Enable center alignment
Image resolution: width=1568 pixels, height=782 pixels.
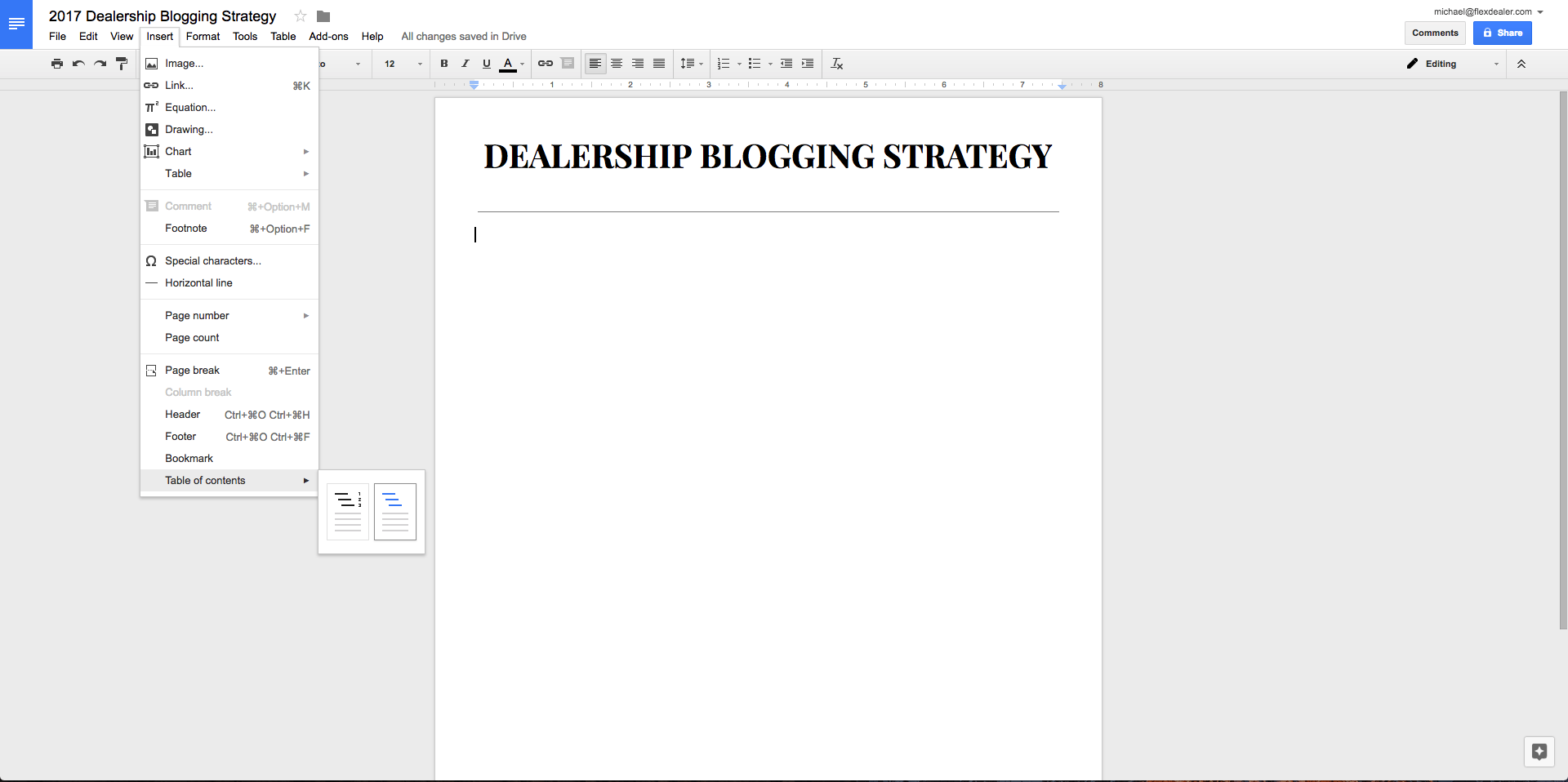coord(617,64)
